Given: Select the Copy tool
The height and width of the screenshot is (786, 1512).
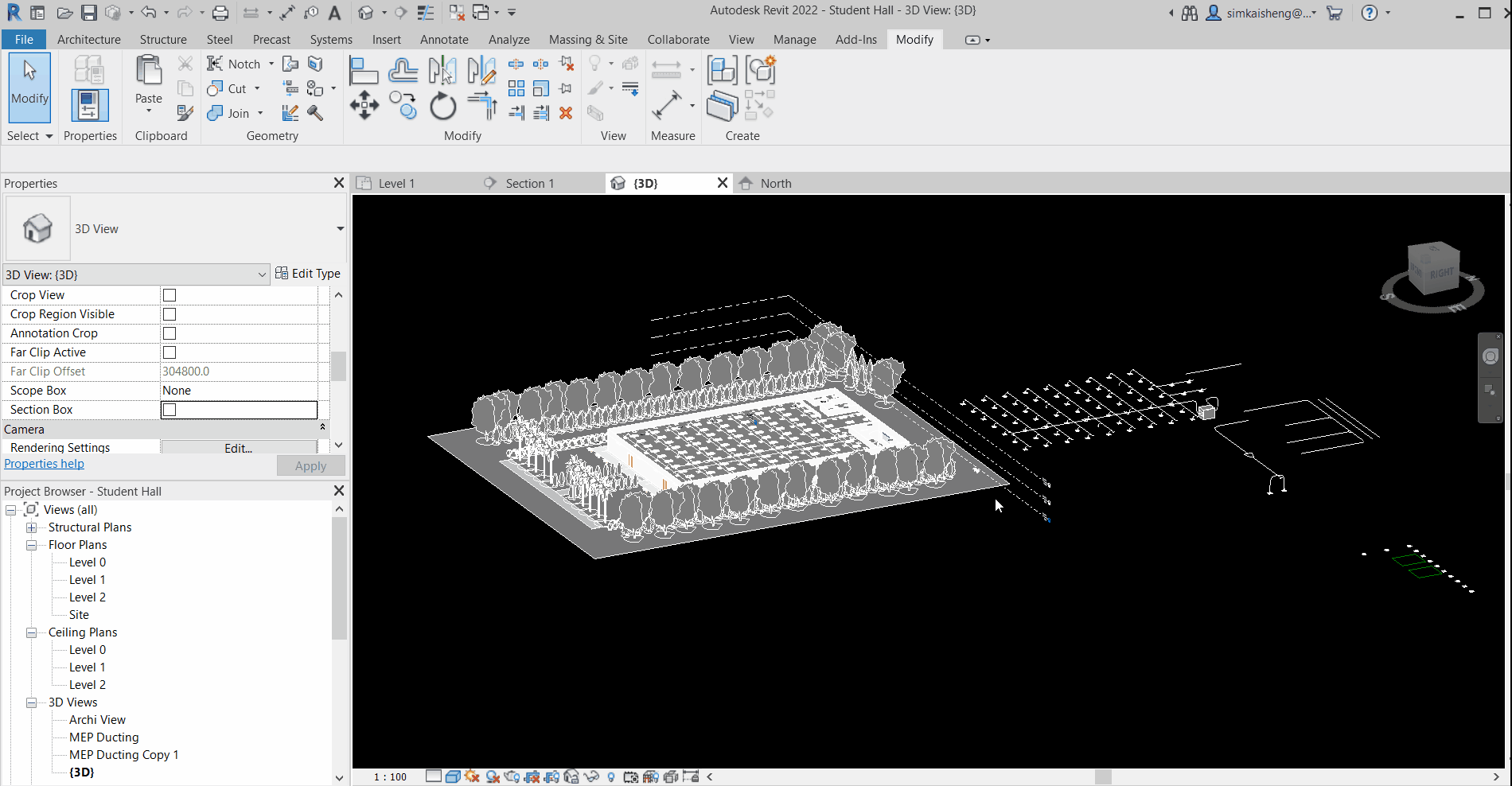Looking at the screenshot, I should pyautogui.click(x=403, y=105).
